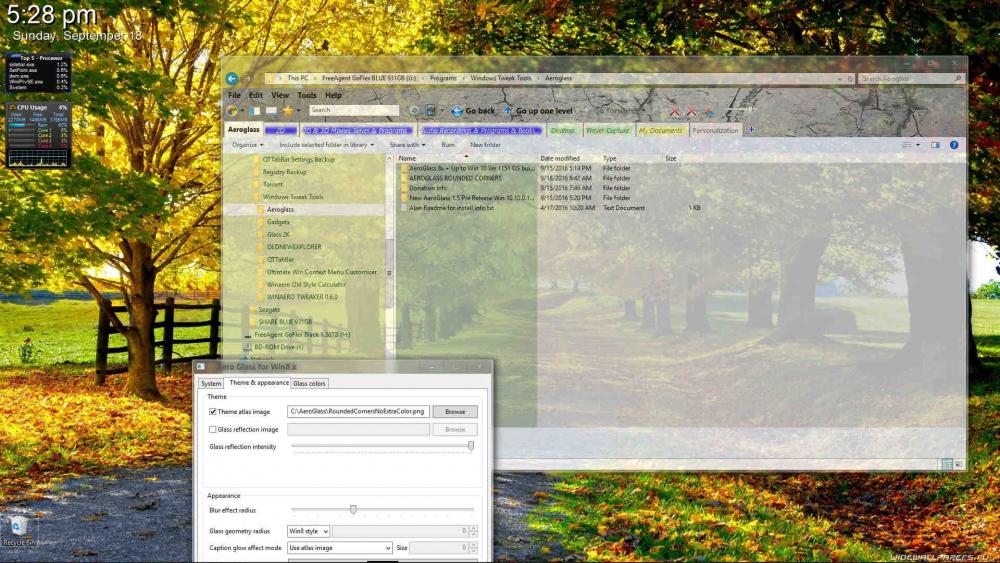Add a new tab with plus icon

[751, 130]
